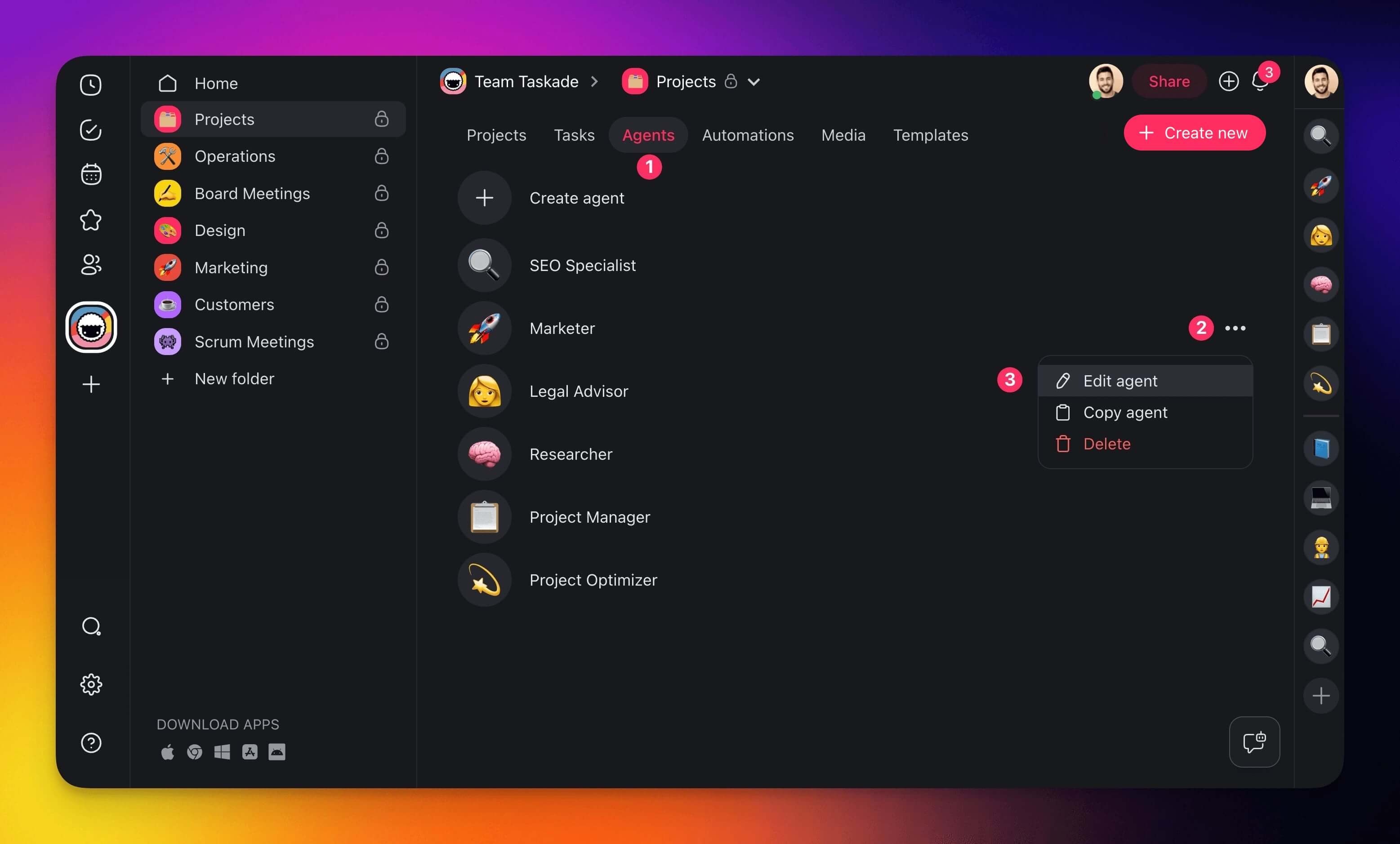
Task: Click the starred favorites icon
Action: click(x=91, y=220)
